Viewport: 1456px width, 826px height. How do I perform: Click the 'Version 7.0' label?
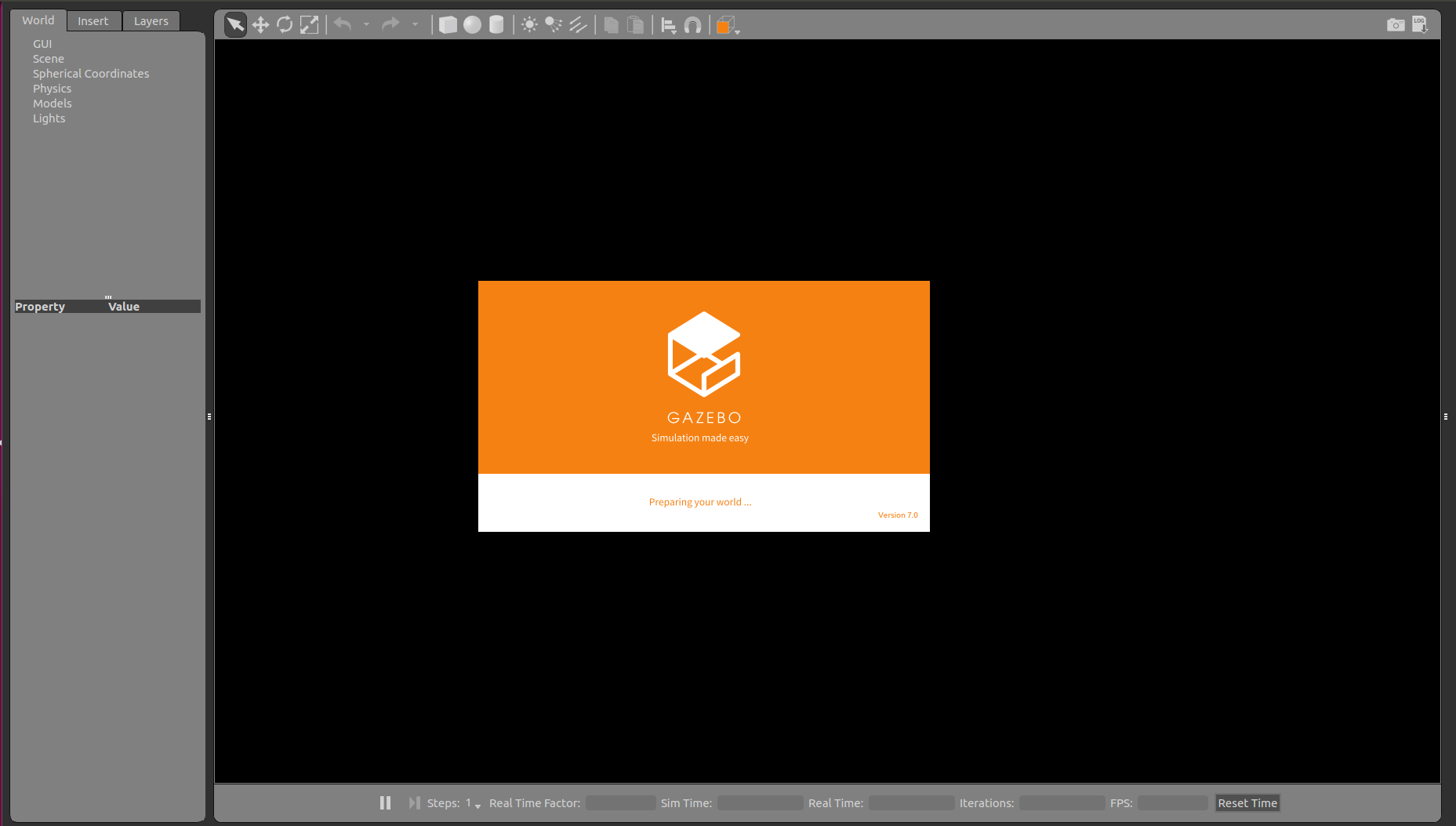click(898, 515)
